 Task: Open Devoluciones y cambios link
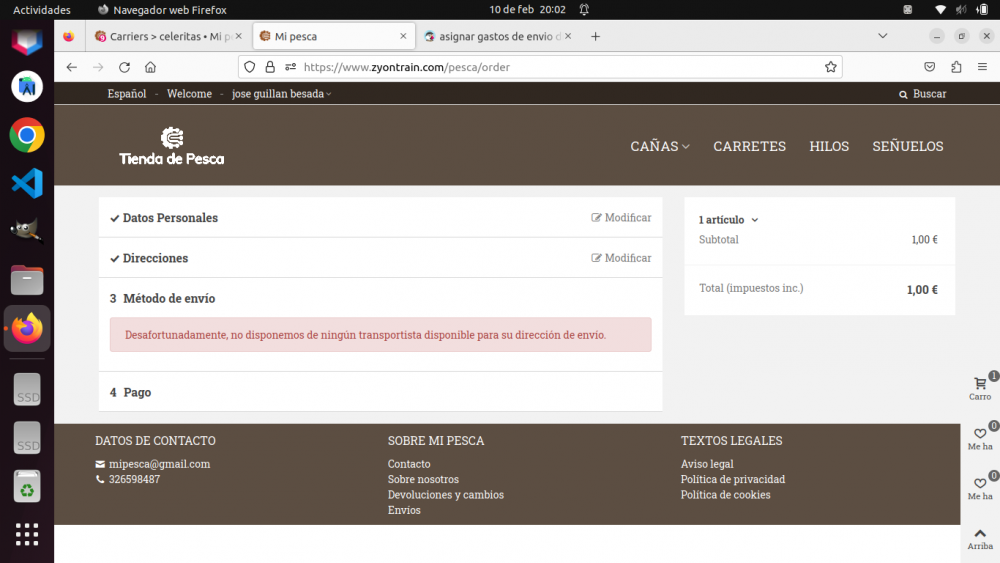tap(446, 495)
